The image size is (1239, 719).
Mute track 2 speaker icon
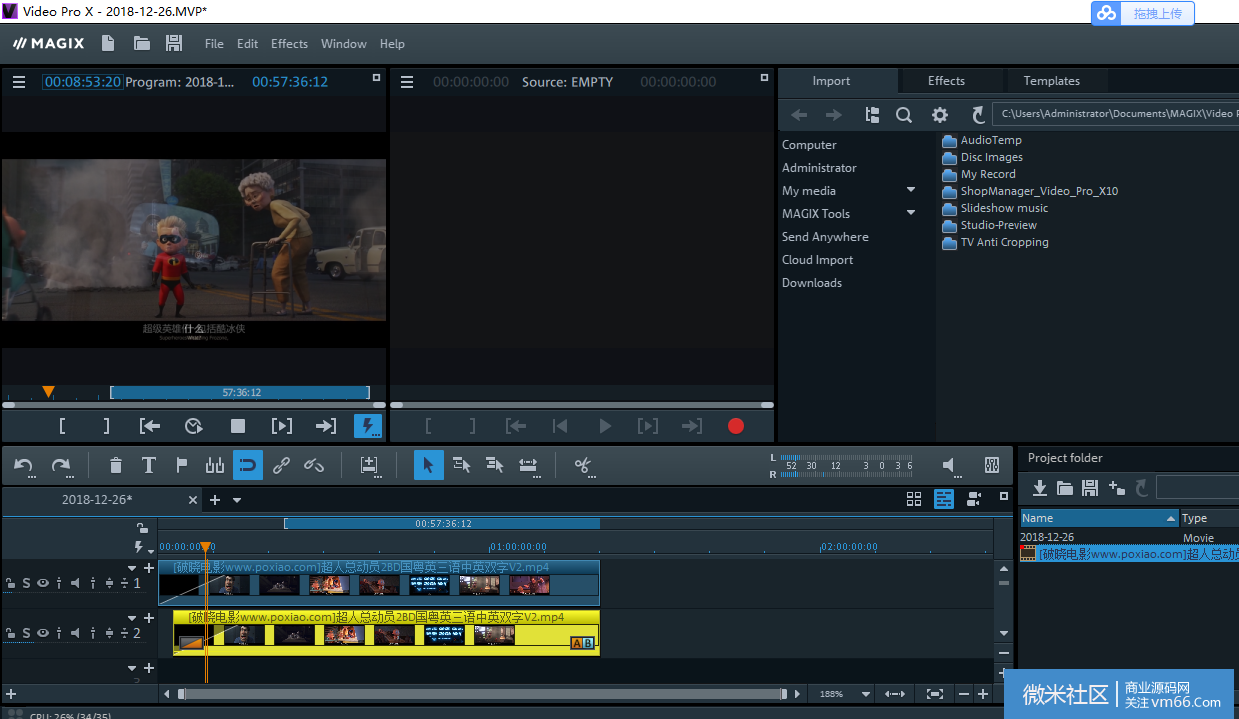click(x=75, y=633)
